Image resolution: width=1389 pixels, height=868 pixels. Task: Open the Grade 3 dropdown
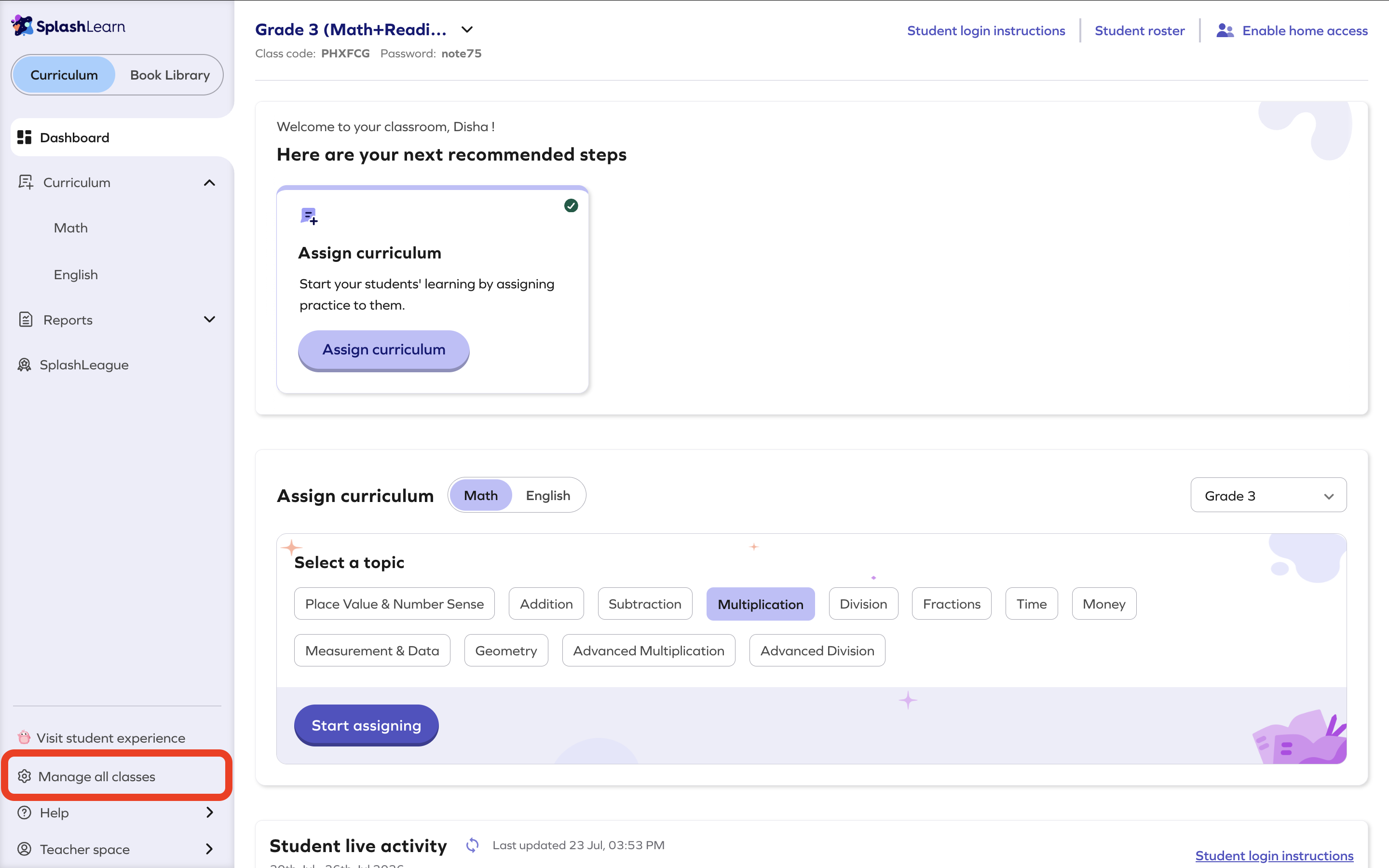[x=1268, y=495]
